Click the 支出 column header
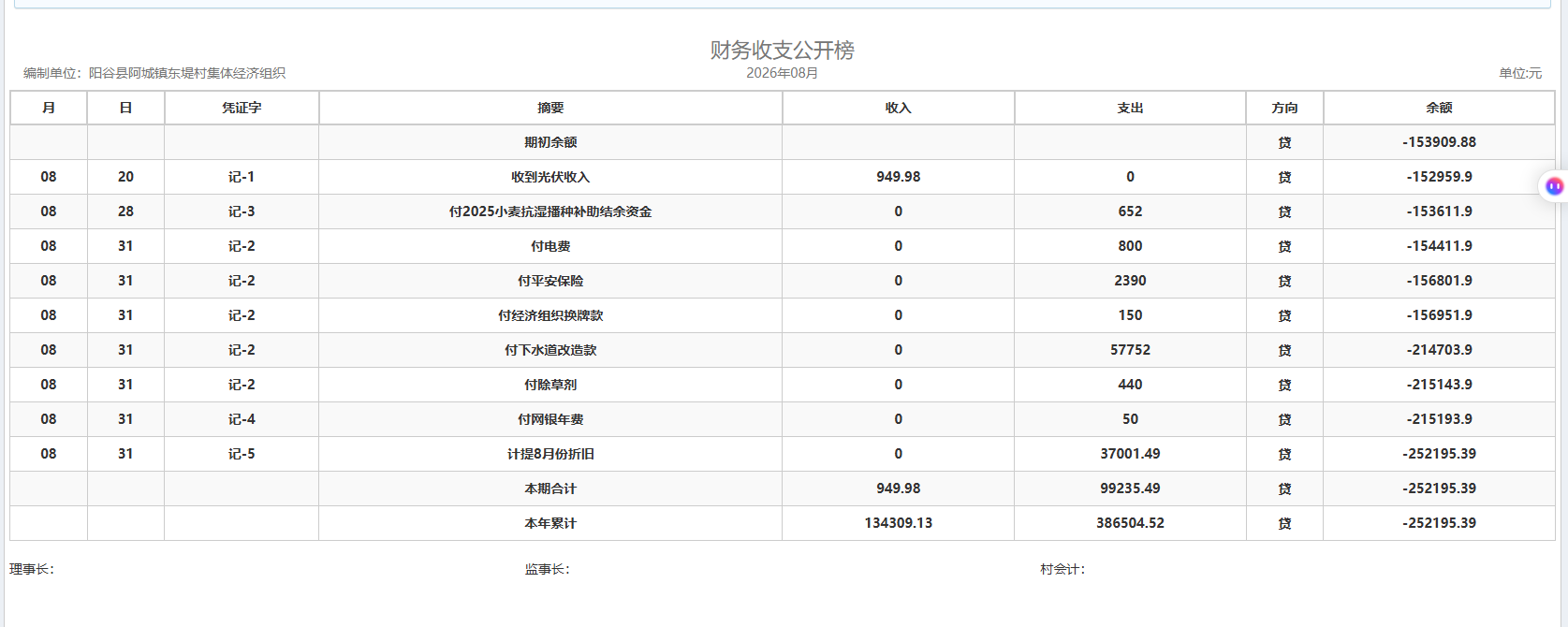 click(x=1130, y=108)
